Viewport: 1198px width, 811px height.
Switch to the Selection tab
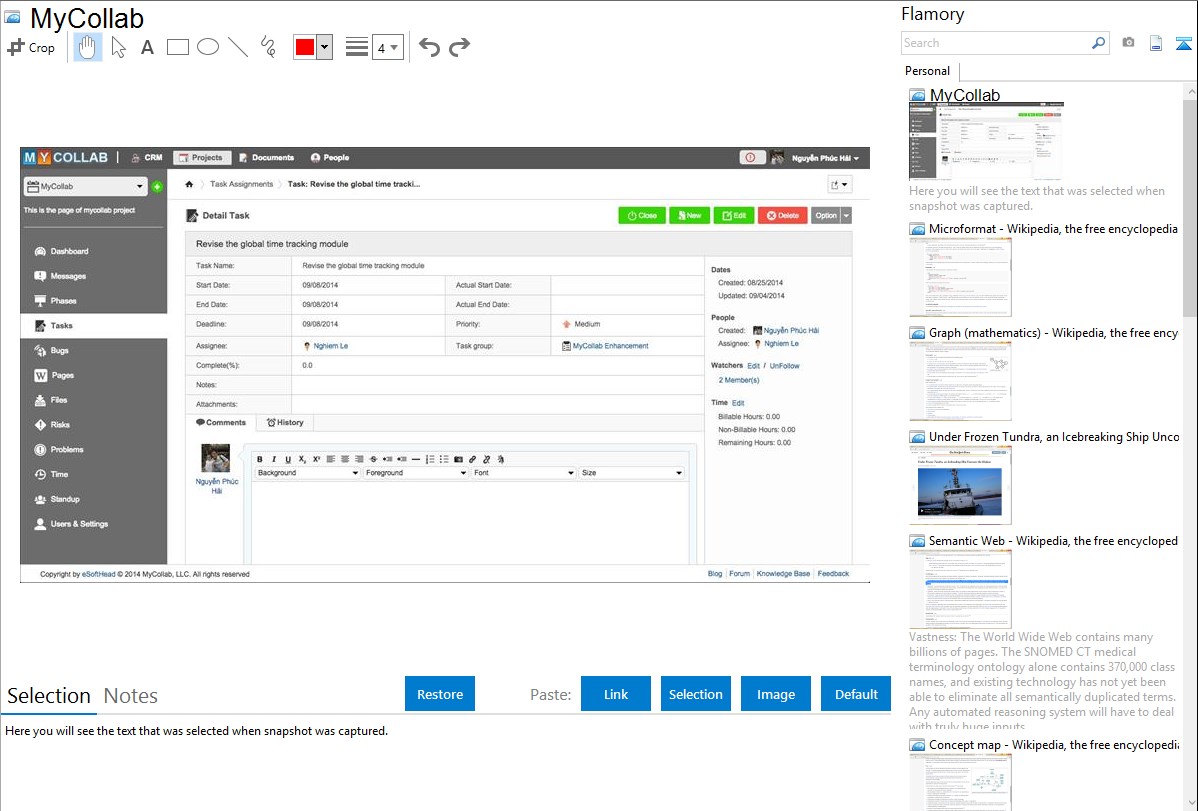[x=49, y=696]
